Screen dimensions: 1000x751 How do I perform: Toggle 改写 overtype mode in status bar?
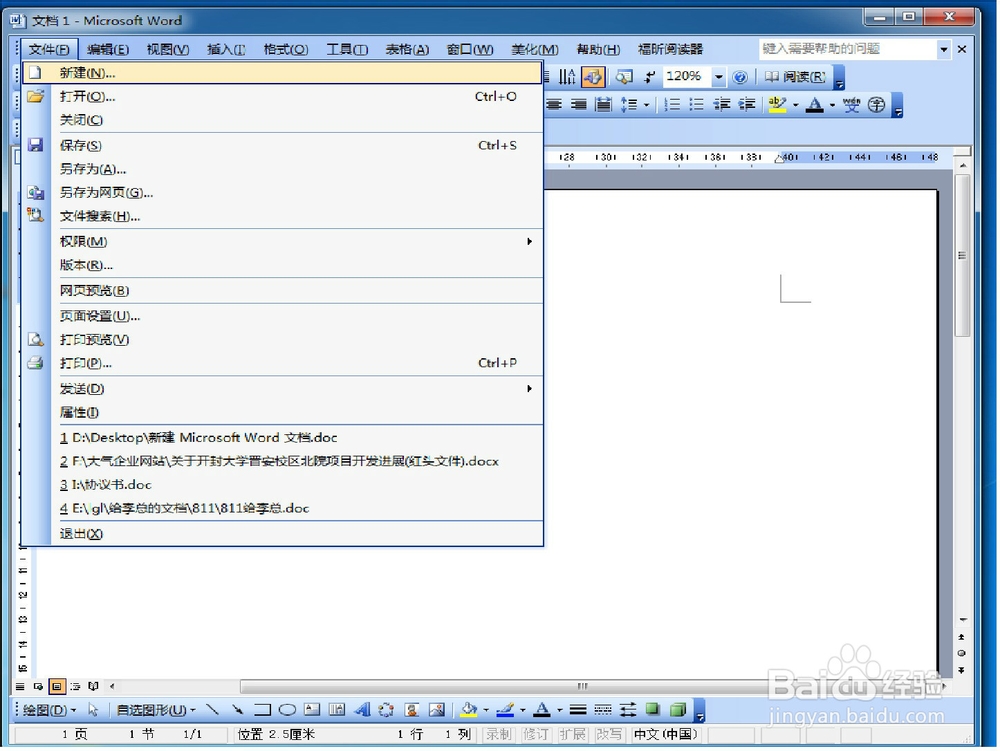click(x=608, y=734)
